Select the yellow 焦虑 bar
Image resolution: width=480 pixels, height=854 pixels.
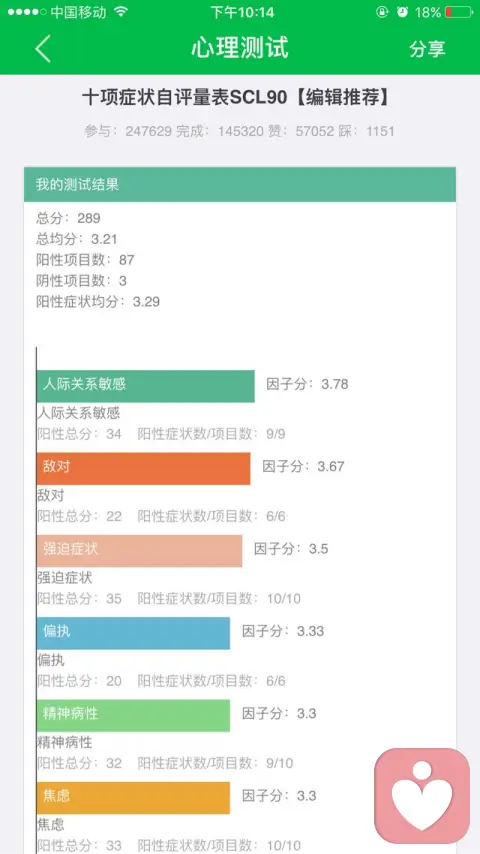[133, 798]
